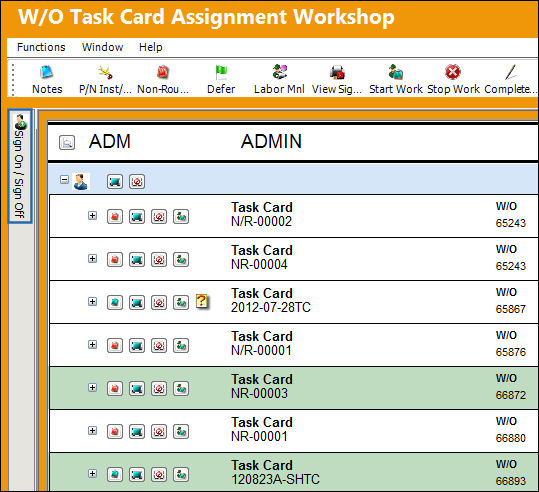Select the ADMIN employee name text
This screenshot has width=539, height=492.
271,141
